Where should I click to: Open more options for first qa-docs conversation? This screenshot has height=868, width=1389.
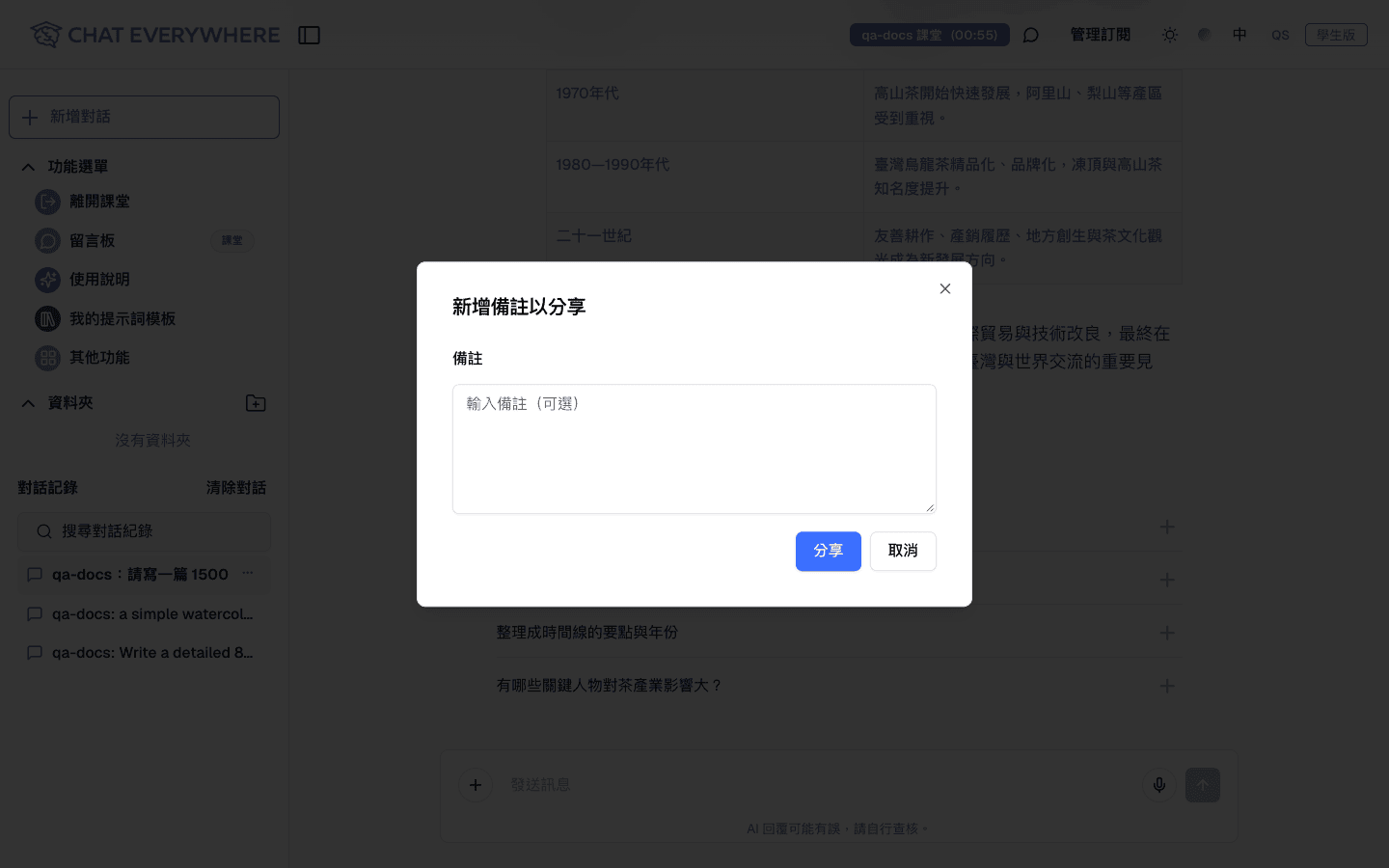[248, 574]
